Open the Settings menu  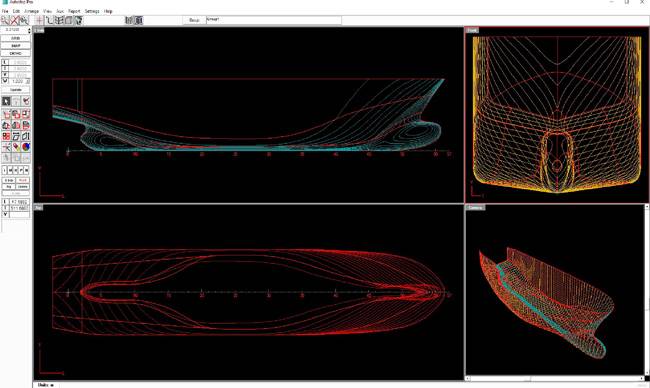coord(92,11)
